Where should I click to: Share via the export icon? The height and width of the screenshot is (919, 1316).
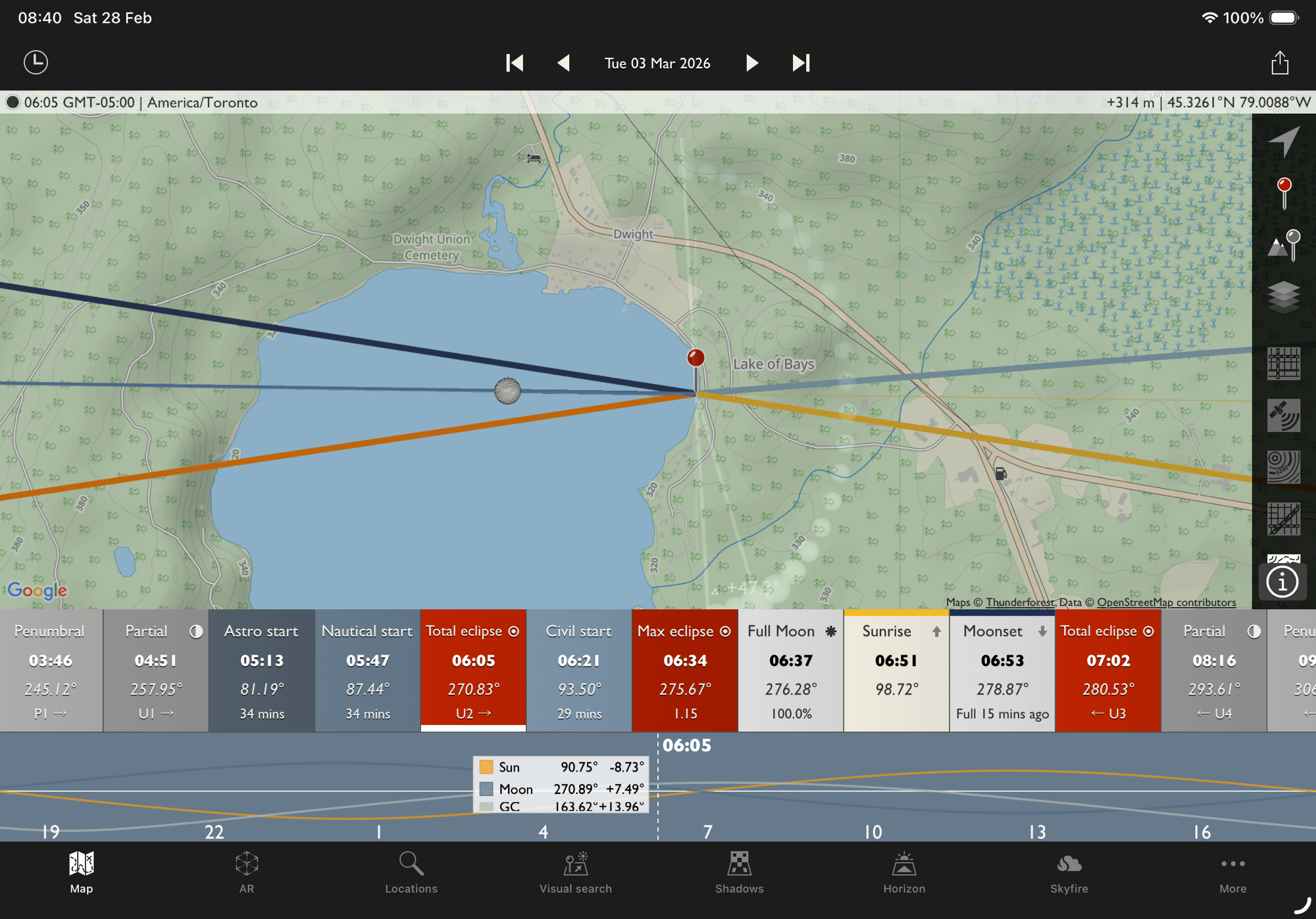point(1280,62)
